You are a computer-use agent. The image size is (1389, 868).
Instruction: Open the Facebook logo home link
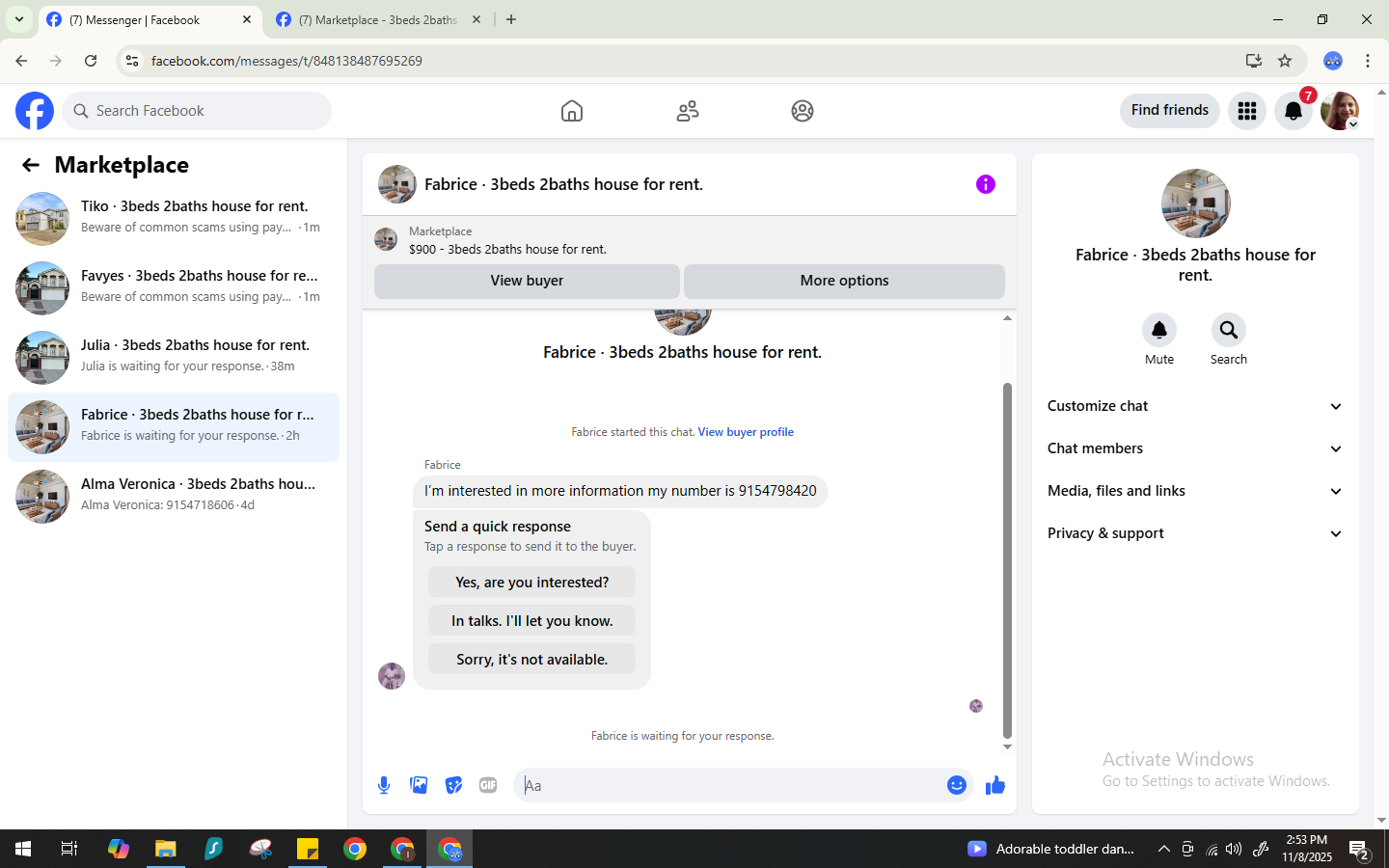[x=35, y=111]
